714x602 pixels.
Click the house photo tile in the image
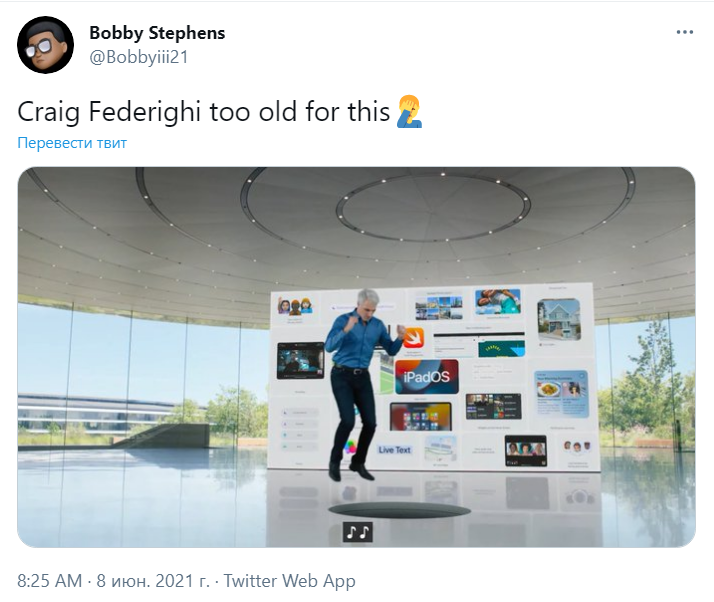(x=559, y=319)
